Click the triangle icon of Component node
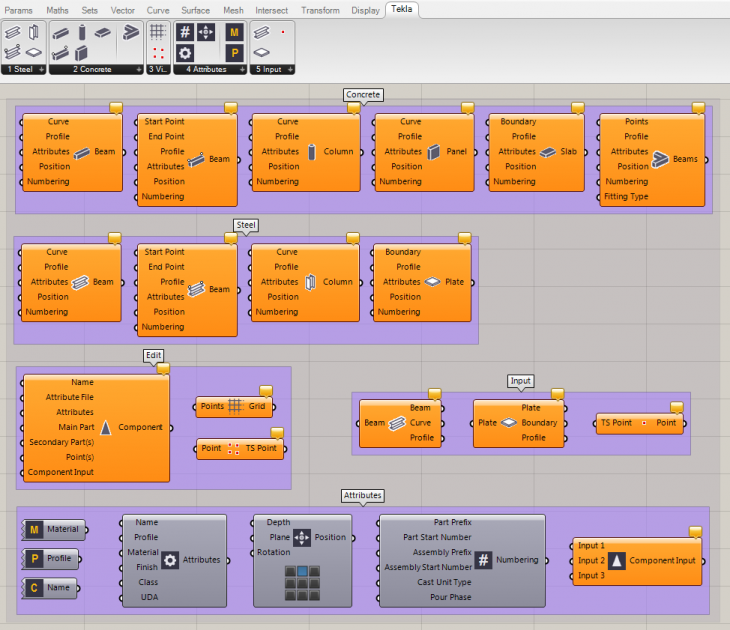730x630 pixels. tap(106, 427)
